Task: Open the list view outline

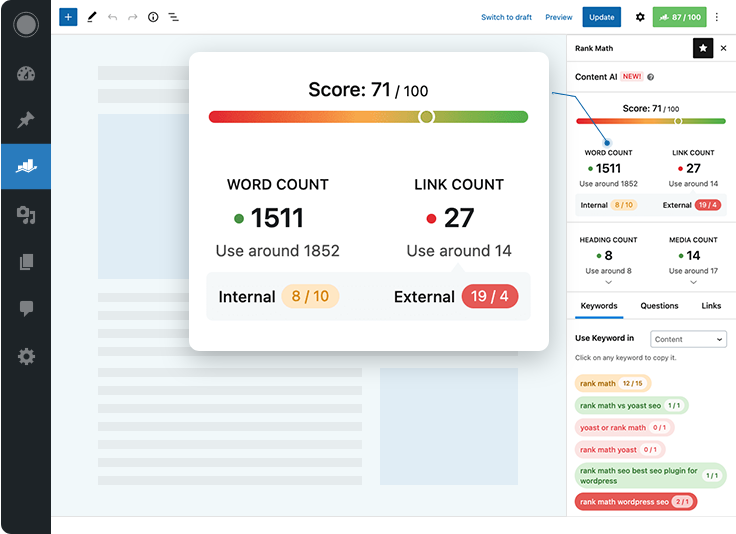Action: [174, 17]
